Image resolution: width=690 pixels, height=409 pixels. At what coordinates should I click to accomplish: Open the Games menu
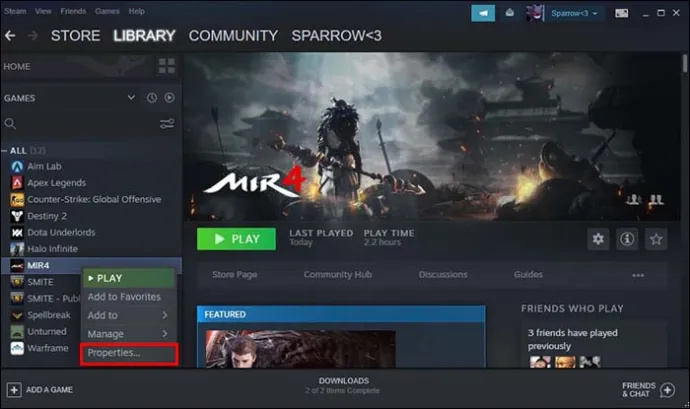tap(107, 11)
